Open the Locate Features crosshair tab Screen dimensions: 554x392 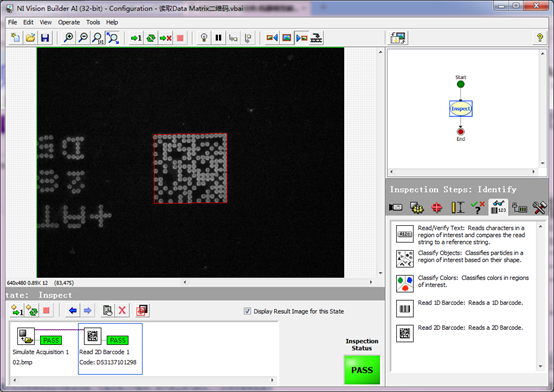[x=437, y=207]
